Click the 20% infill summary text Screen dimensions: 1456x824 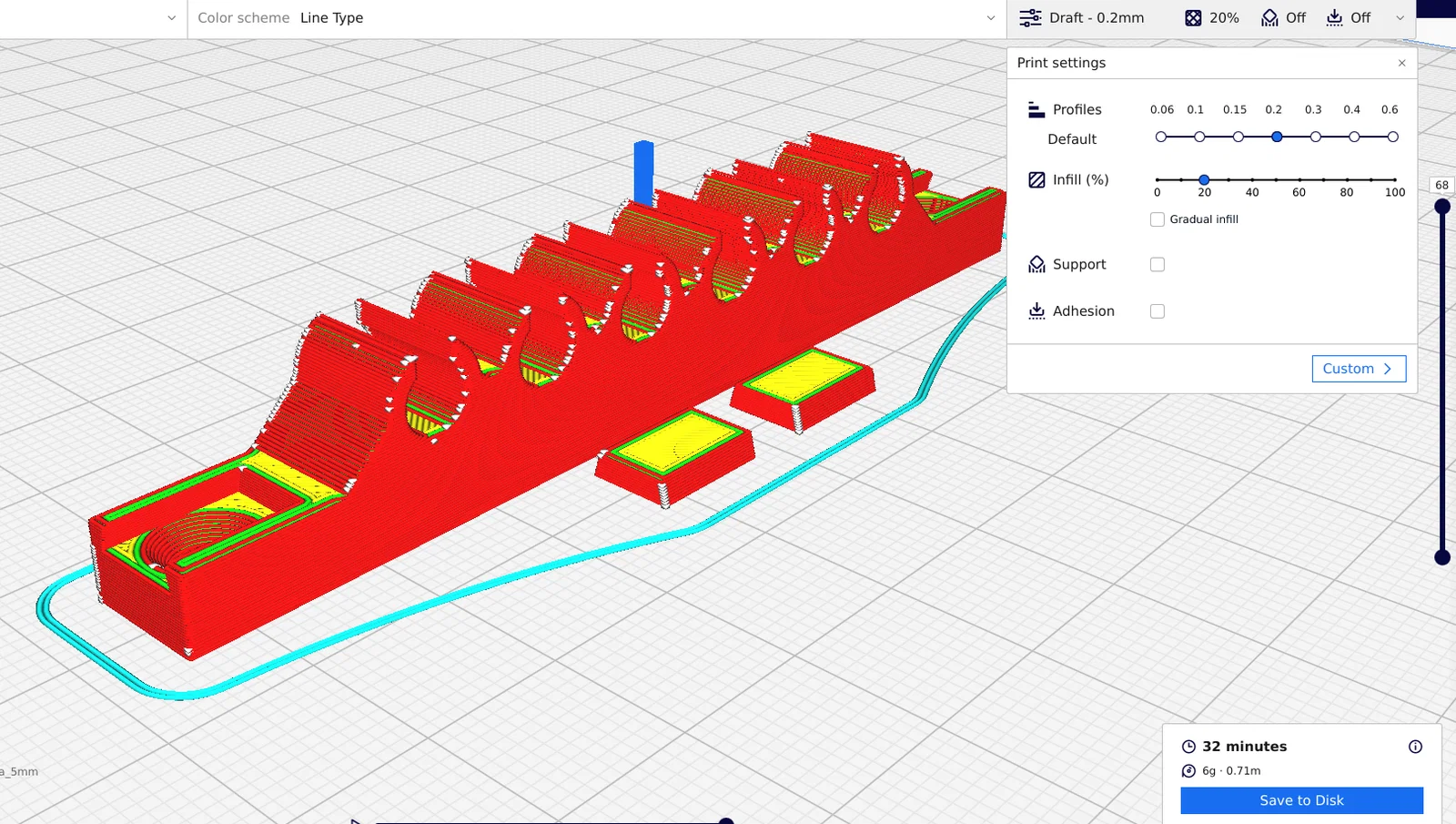[x=1224, y=18]
